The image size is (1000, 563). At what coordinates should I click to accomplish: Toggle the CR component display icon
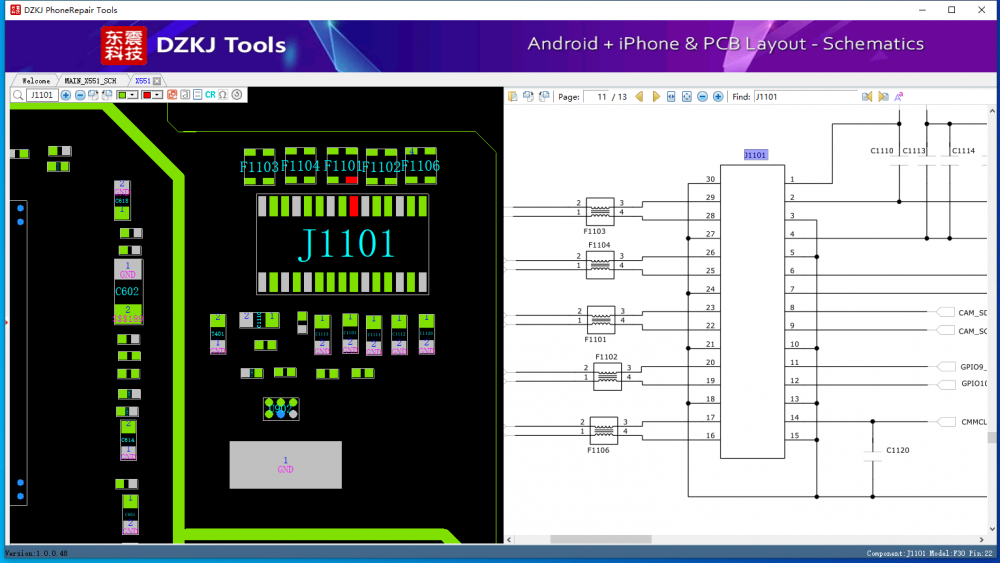(x=210, y=95)
